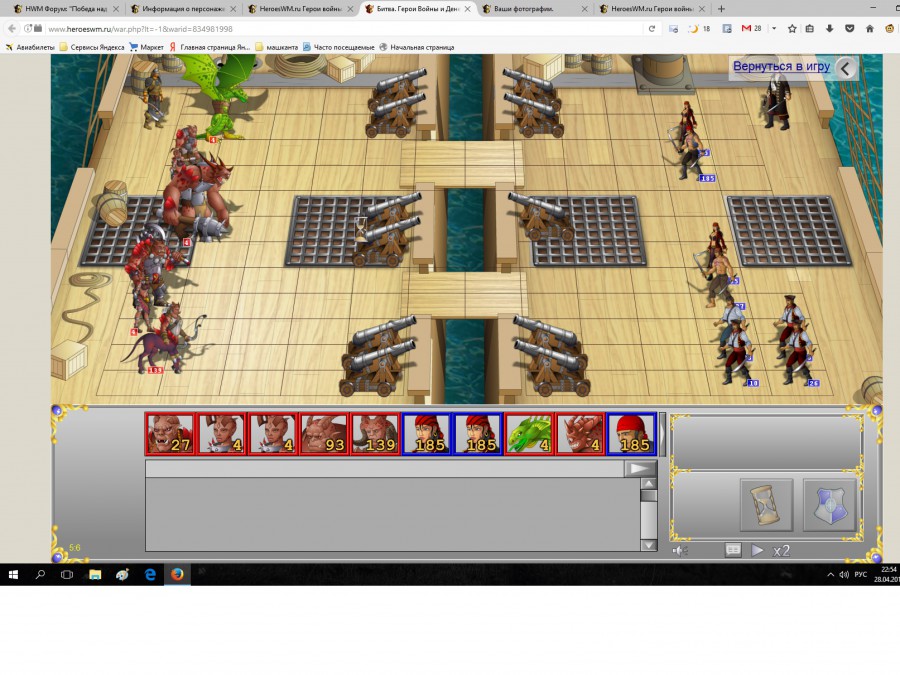Click the chat message input field
This screenshot has width=900, height=675.
385,469
